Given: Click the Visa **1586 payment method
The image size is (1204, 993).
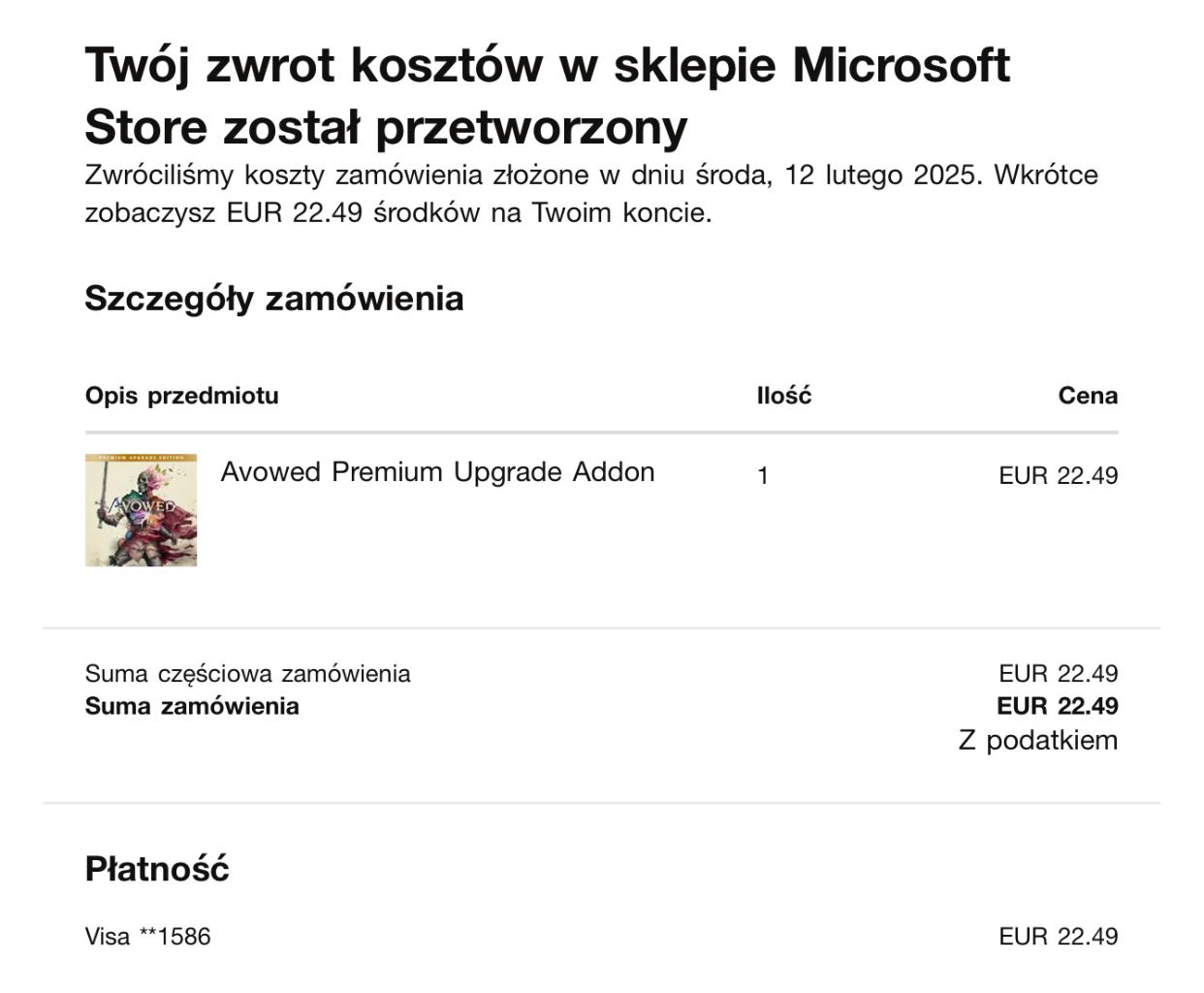Looking at the screenshot, I should point(147,937).
